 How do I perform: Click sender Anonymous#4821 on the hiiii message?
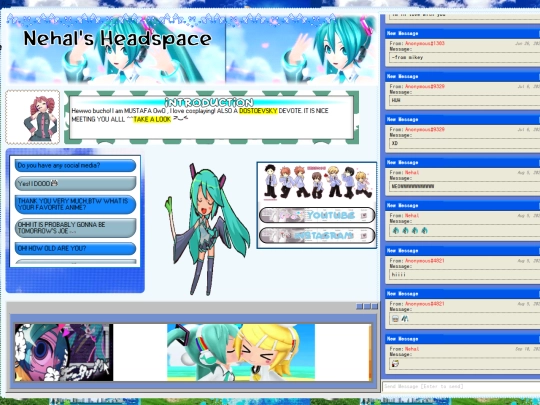pos(425,261)
